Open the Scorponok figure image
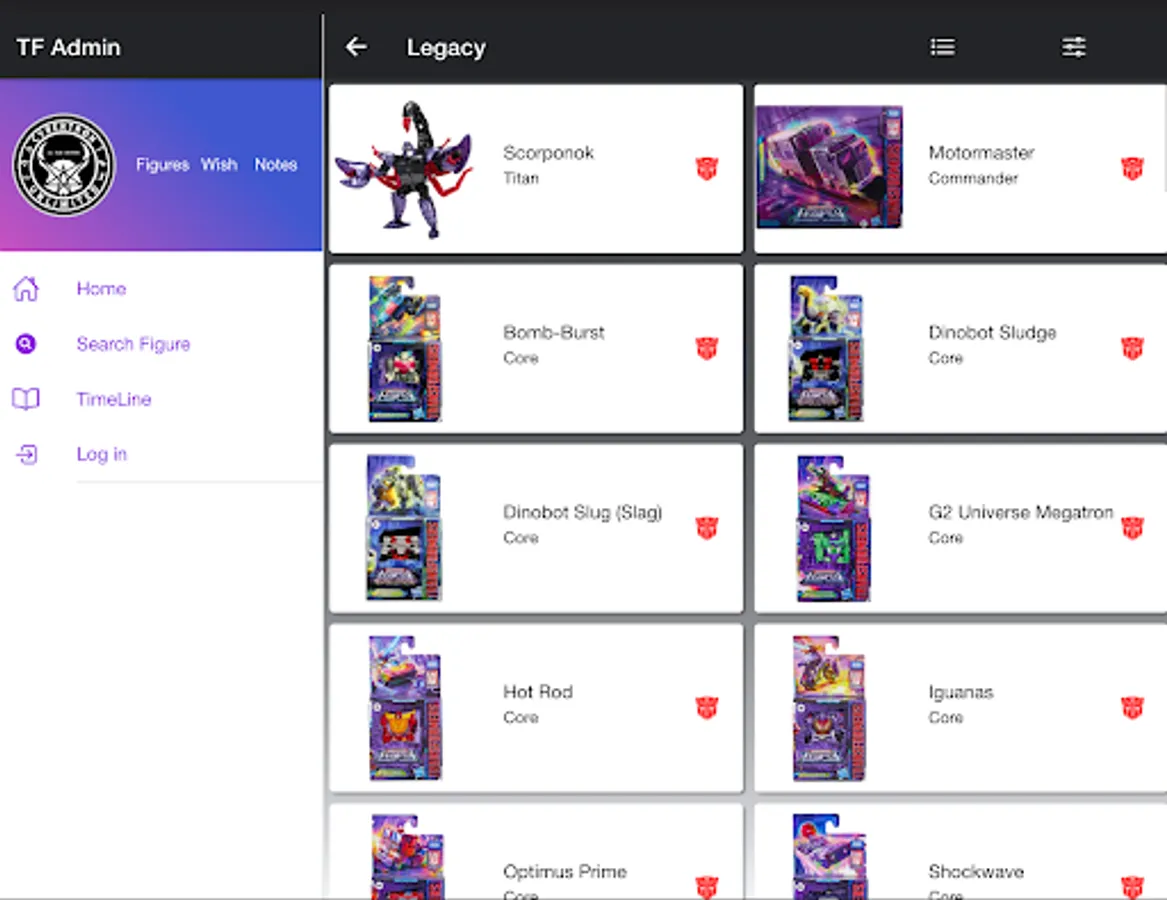1167x900 pixels. tap(404, 170)
